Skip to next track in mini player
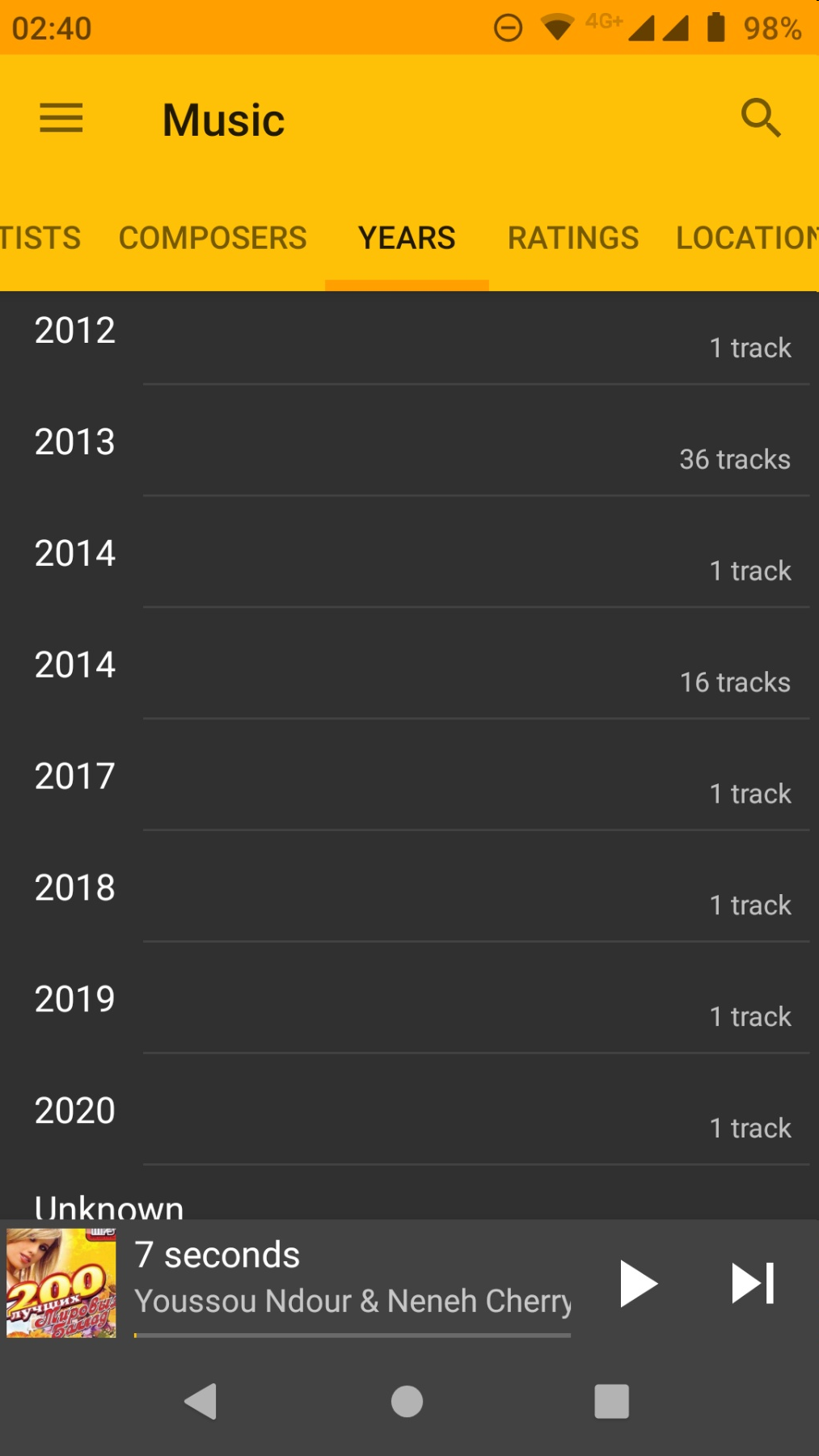 [753, 1283]
